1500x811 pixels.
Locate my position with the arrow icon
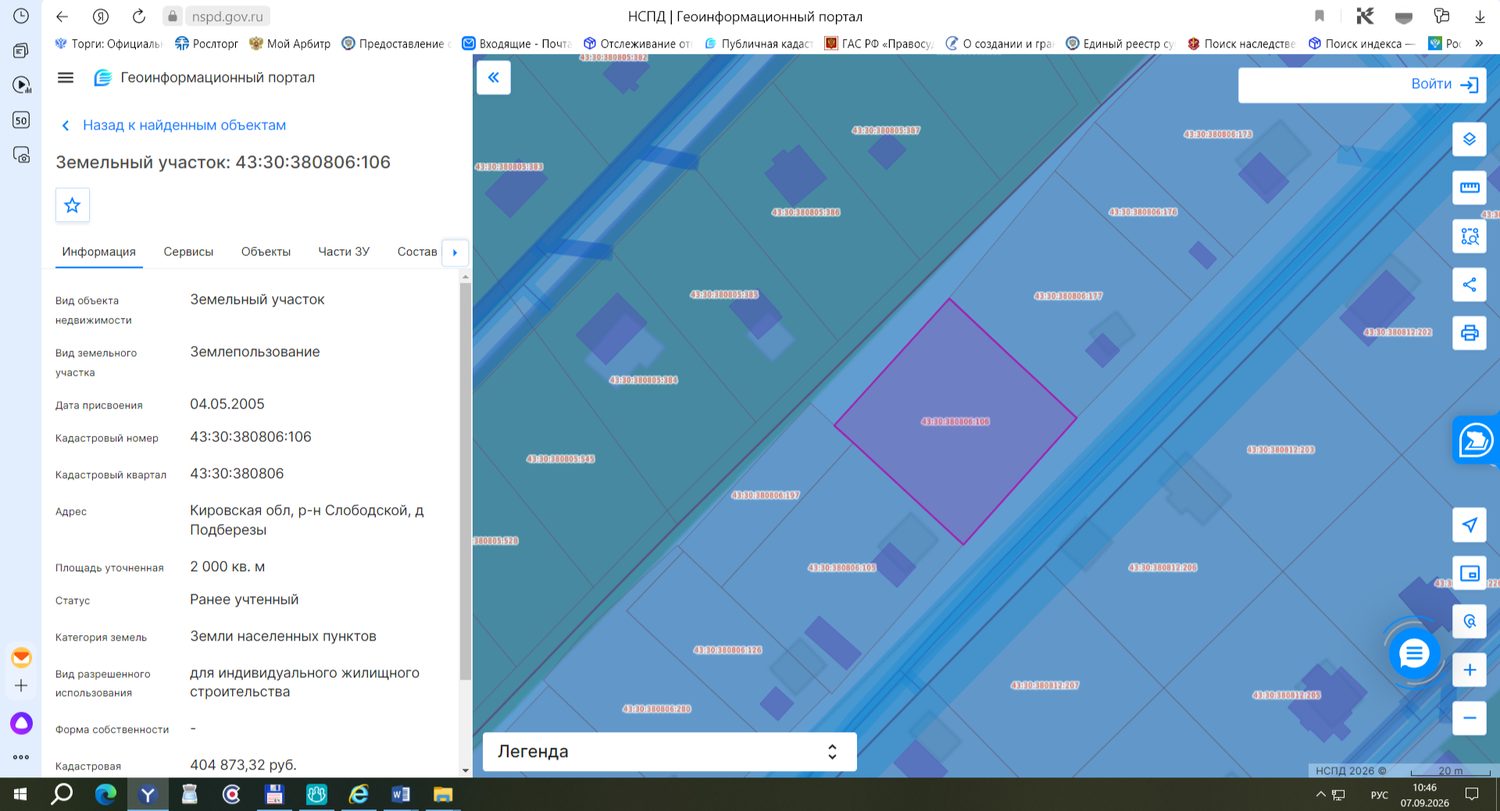[1469, 525]
